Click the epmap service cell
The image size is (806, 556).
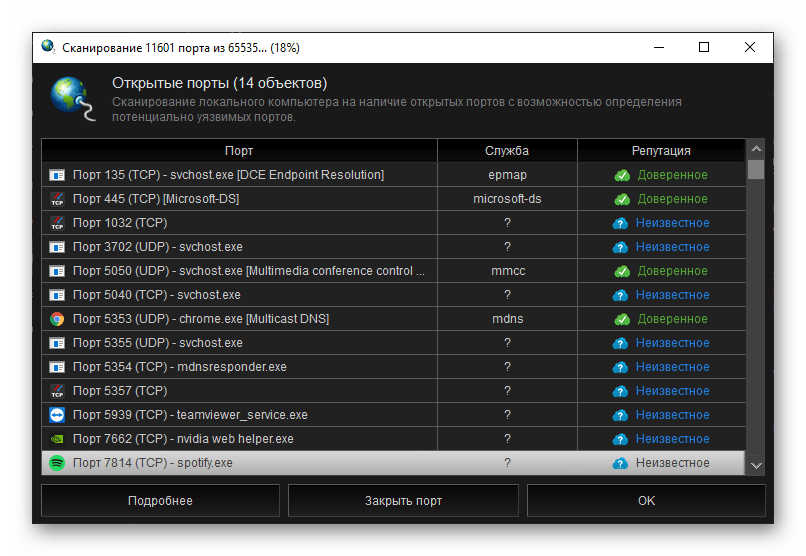[x=507, y=175]
